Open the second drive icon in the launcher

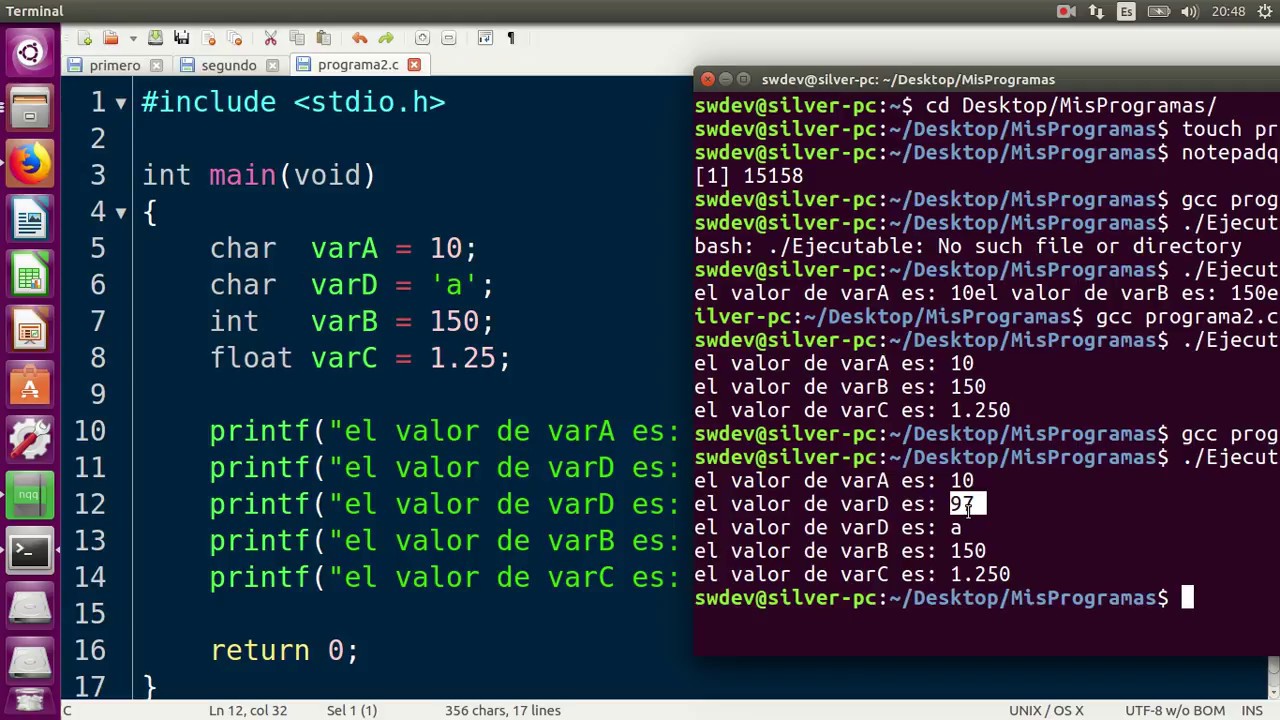pyautogui.click(x=29, y=662)
